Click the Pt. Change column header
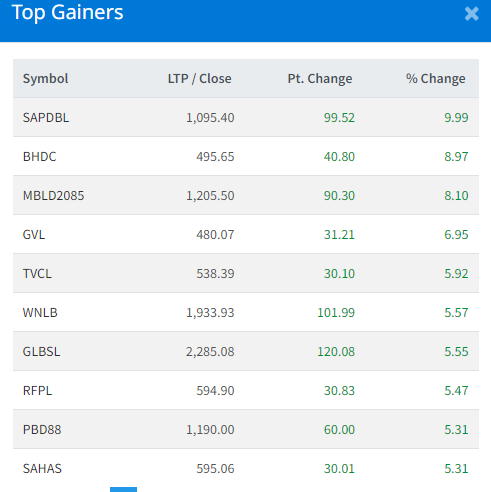Viewport: 491px width, 492px height. pos(320,79)
